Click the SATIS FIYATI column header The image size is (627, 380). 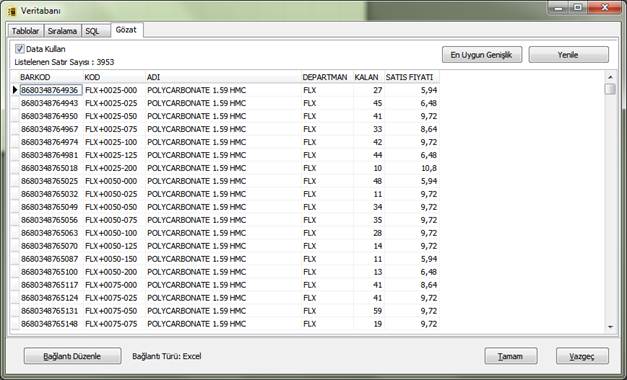[412, 77]
